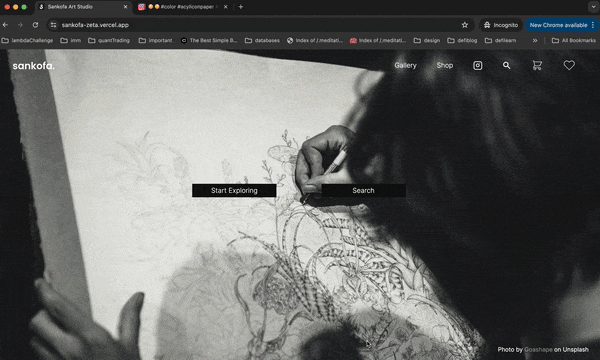This screenshot has height=360, width=600.
Task: Open the Instagram icon in site header
Action: (x=478, y=65)
